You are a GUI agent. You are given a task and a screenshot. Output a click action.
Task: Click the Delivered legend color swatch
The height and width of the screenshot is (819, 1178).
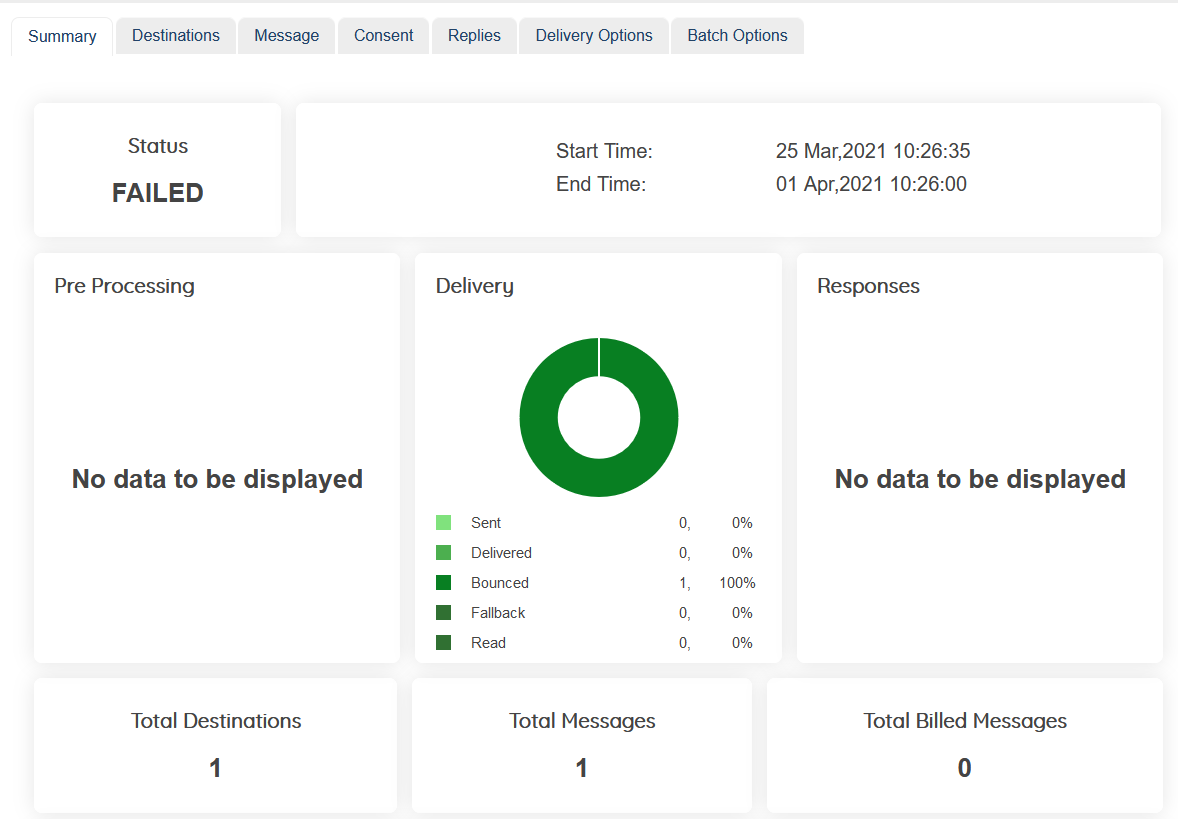coord(443,553)
